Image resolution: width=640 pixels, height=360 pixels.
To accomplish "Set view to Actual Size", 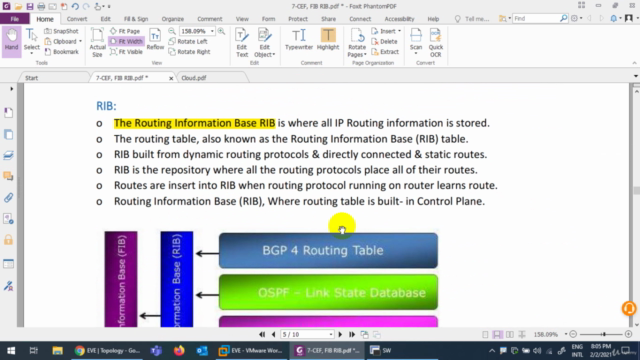I will (x=97, y=42).
